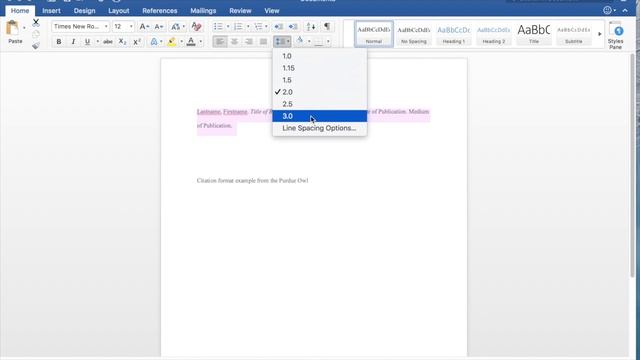Decrease the paragraph indent
The width and height of the screenshot is (640, 360).
coord(278,27)
